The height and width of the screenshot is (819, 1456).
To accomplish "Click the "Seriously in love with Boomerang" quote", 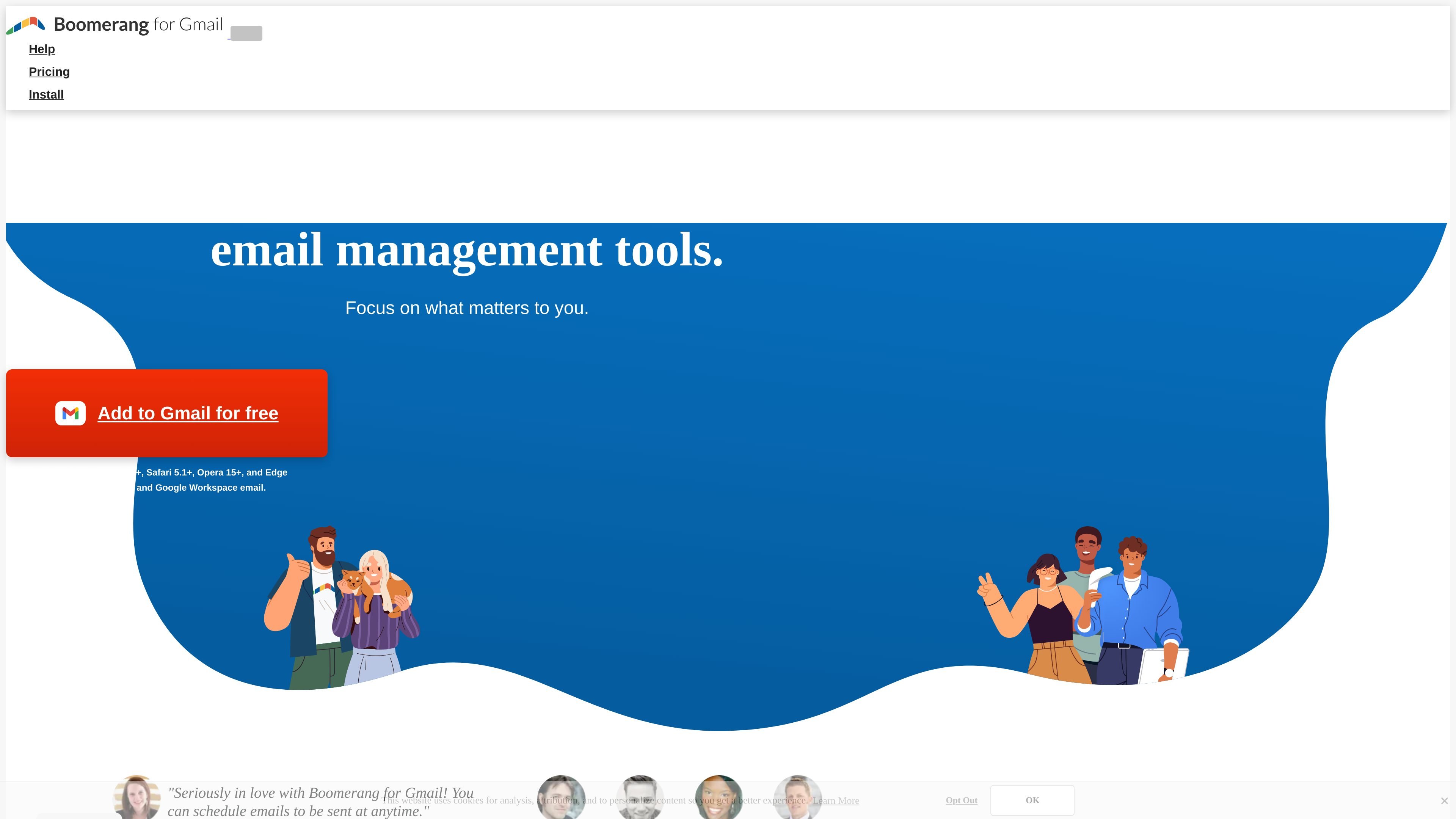I will pos(321,802).
